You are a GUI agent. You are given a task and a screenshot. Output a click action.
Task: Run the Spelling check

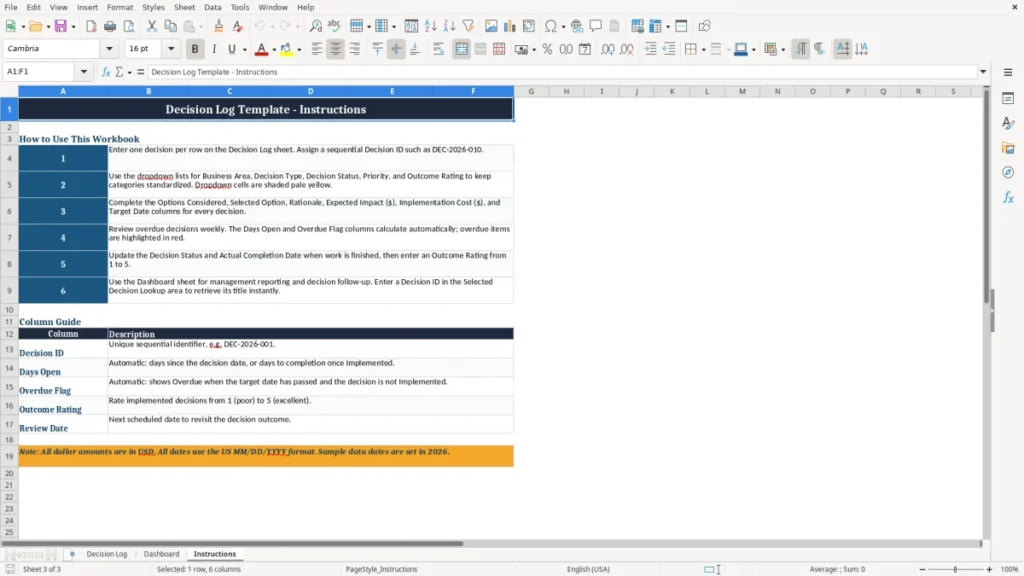click(334, 26)
